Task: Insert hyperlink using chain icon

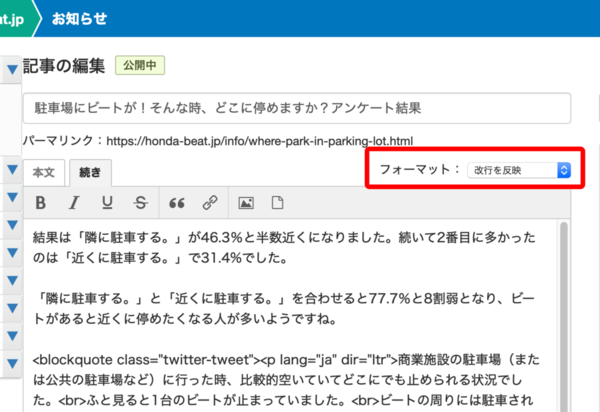Action: coord(210,203)
